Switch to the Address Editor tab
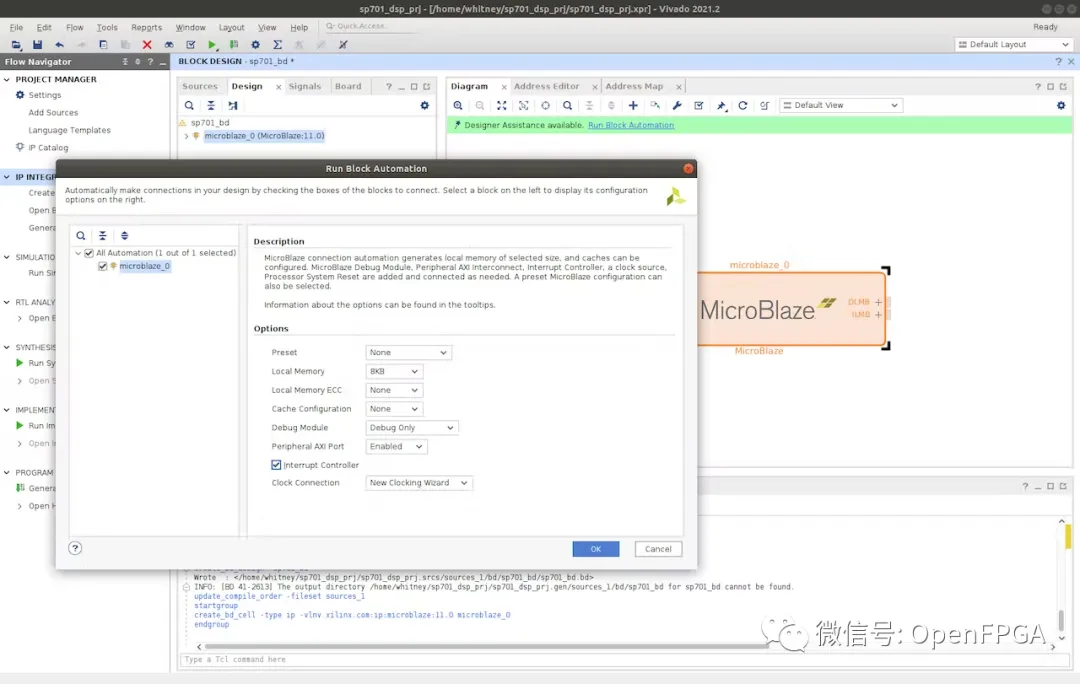The width and height of the screenshot is (1080, 684). click(x=546, y=86)
